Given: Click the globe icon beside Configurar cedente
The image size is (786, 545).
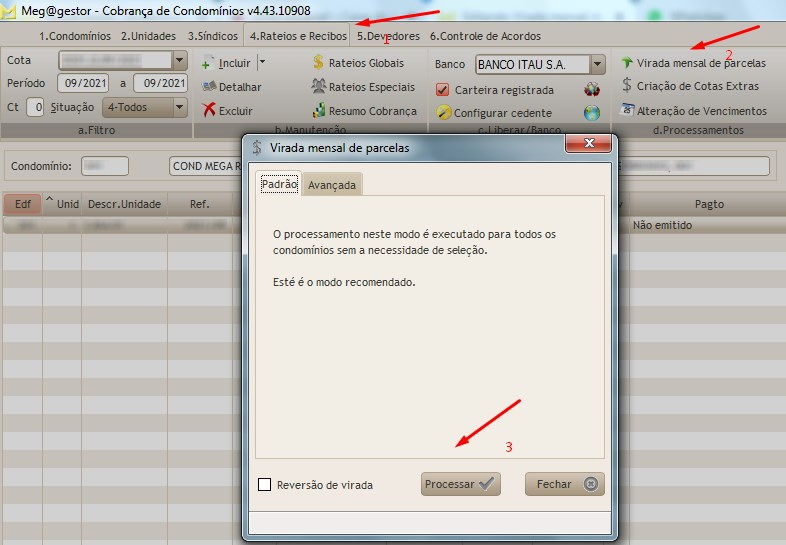Looking at the screenshot, I should pyautogui.click(x=592, y=113).
